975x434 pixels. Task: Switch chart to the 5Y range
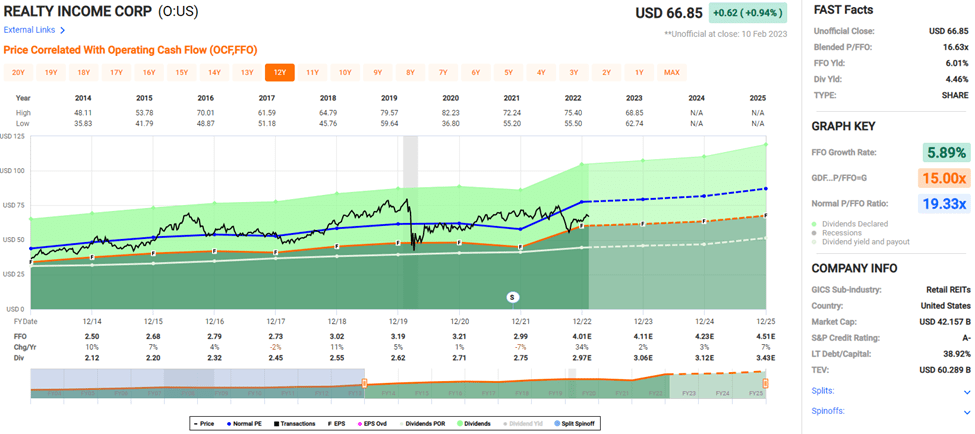[x=509, y=73]
